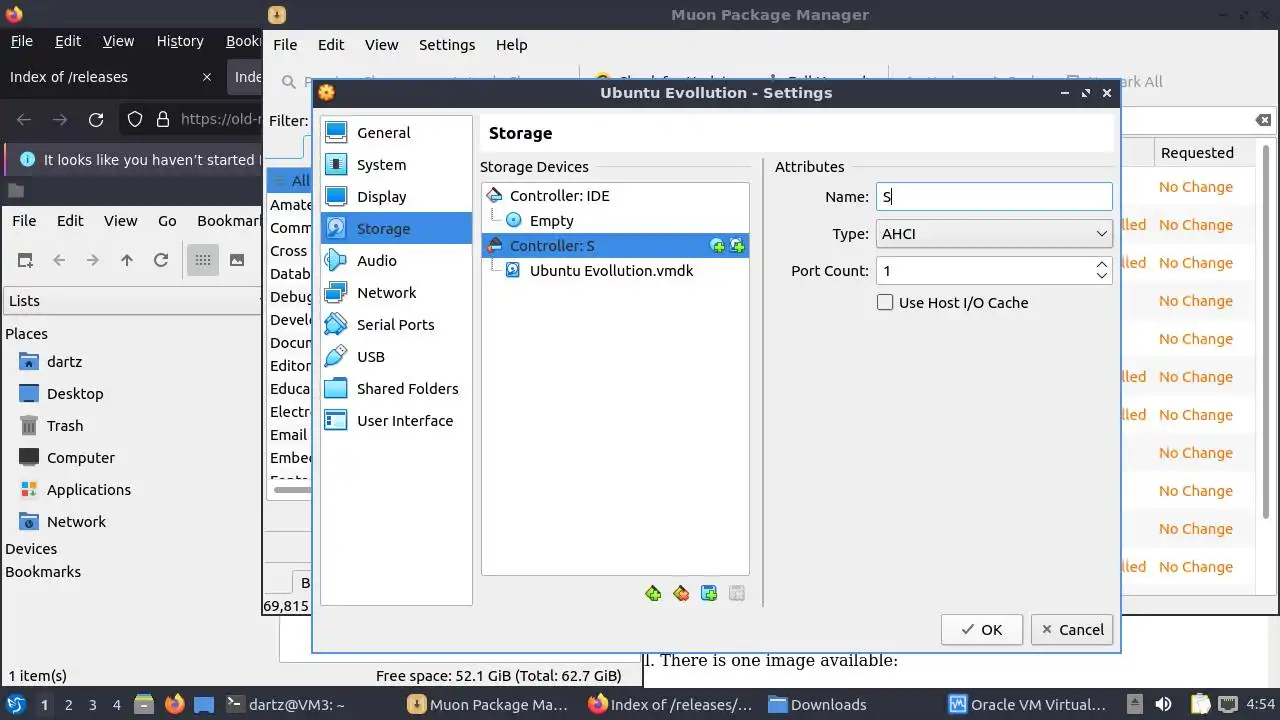Viewport: 1280px width, 720px height.
Task: Open the controller Type dropdown
Action: (x=994, y=234)
